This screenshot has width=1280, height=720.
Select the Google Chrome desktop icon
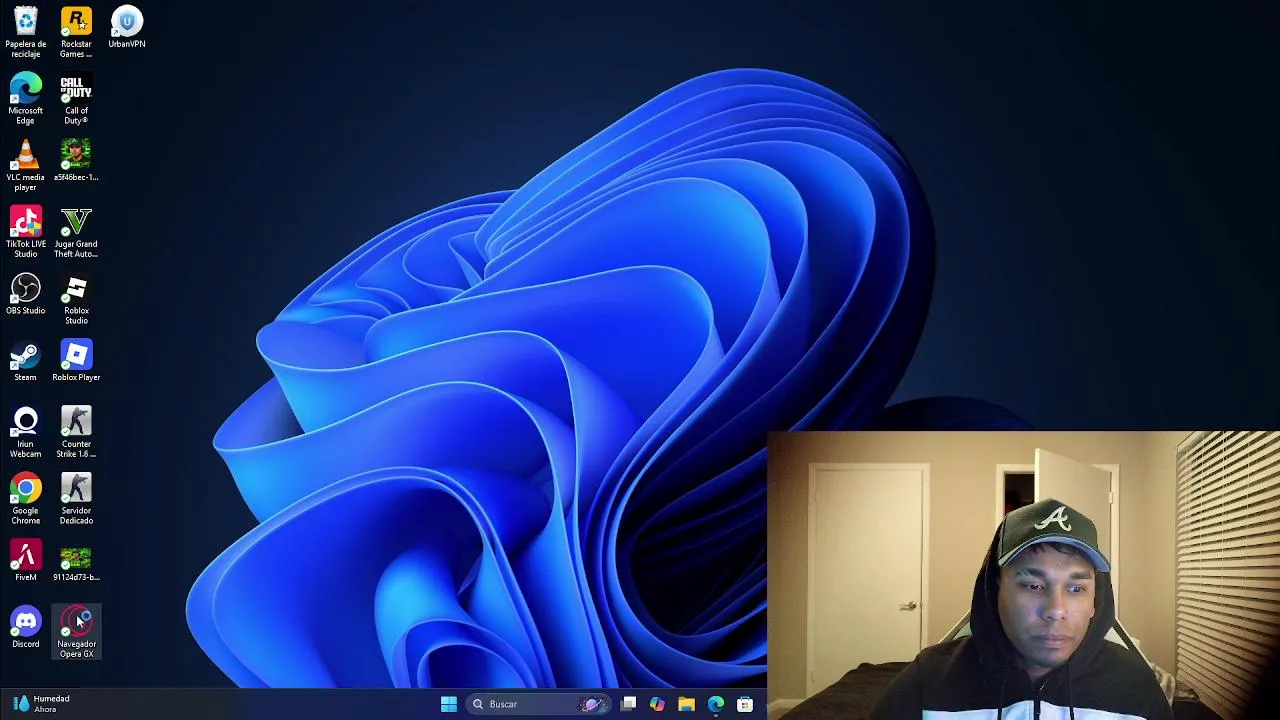(x=25, y=499)
